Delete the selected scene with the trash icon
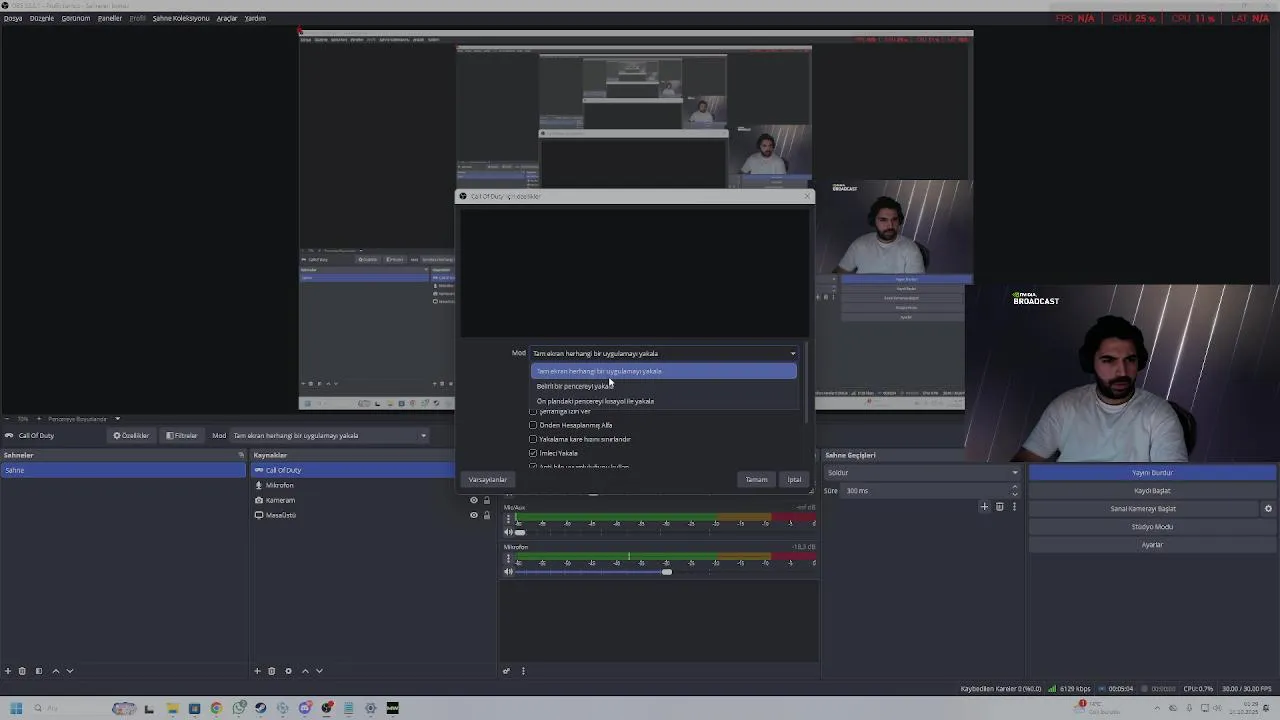Screen dimensions: 1280x720 pyautogui.click(x=22, y=671)
